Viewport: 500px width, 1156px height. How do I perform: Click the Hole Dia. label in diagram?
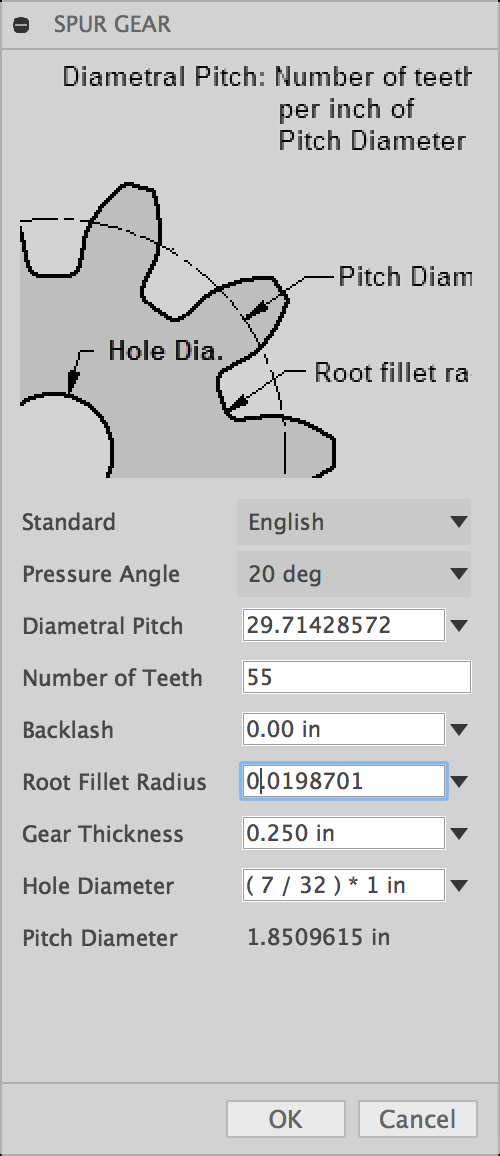click(166, 350)
